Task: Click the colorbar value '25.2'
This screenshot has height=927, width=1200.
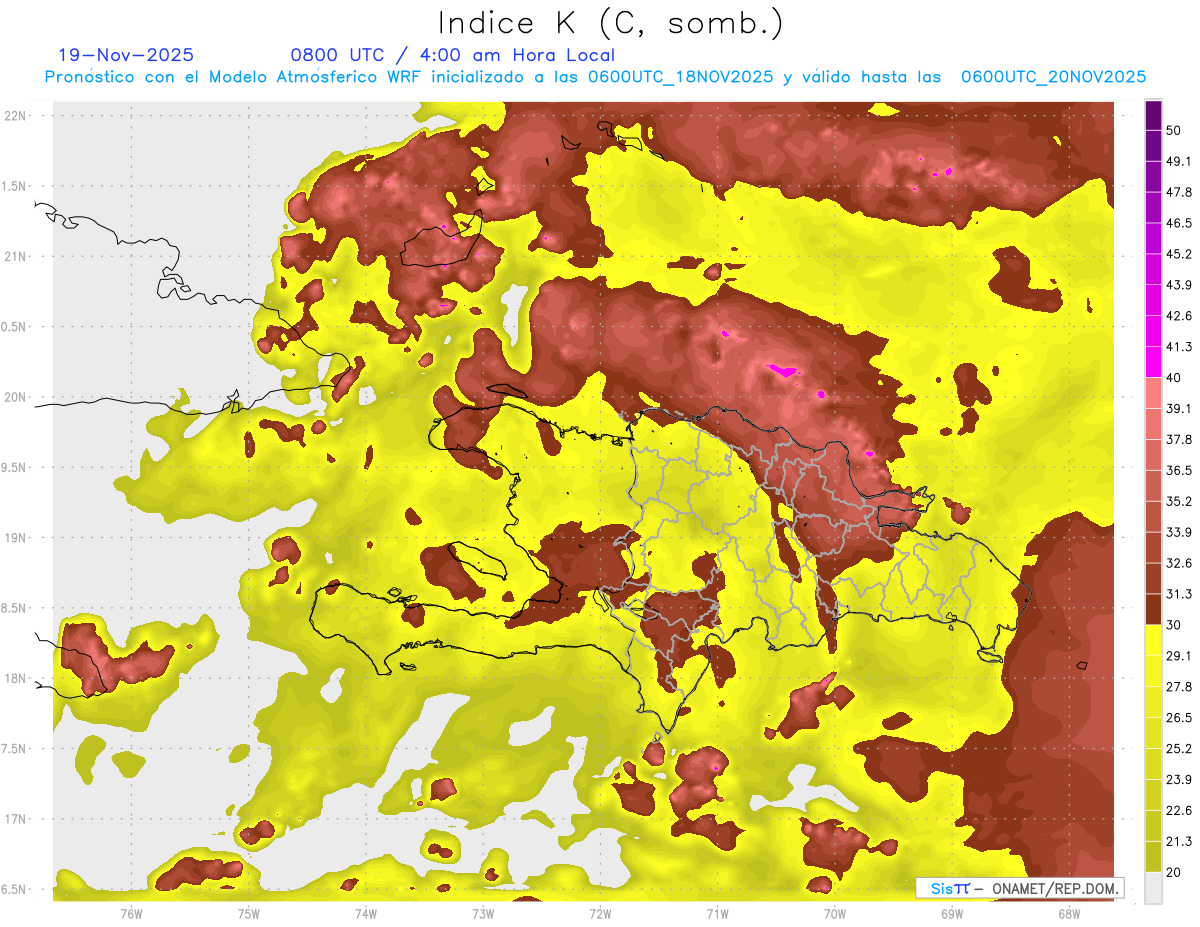Action: tap(1178, 749)
